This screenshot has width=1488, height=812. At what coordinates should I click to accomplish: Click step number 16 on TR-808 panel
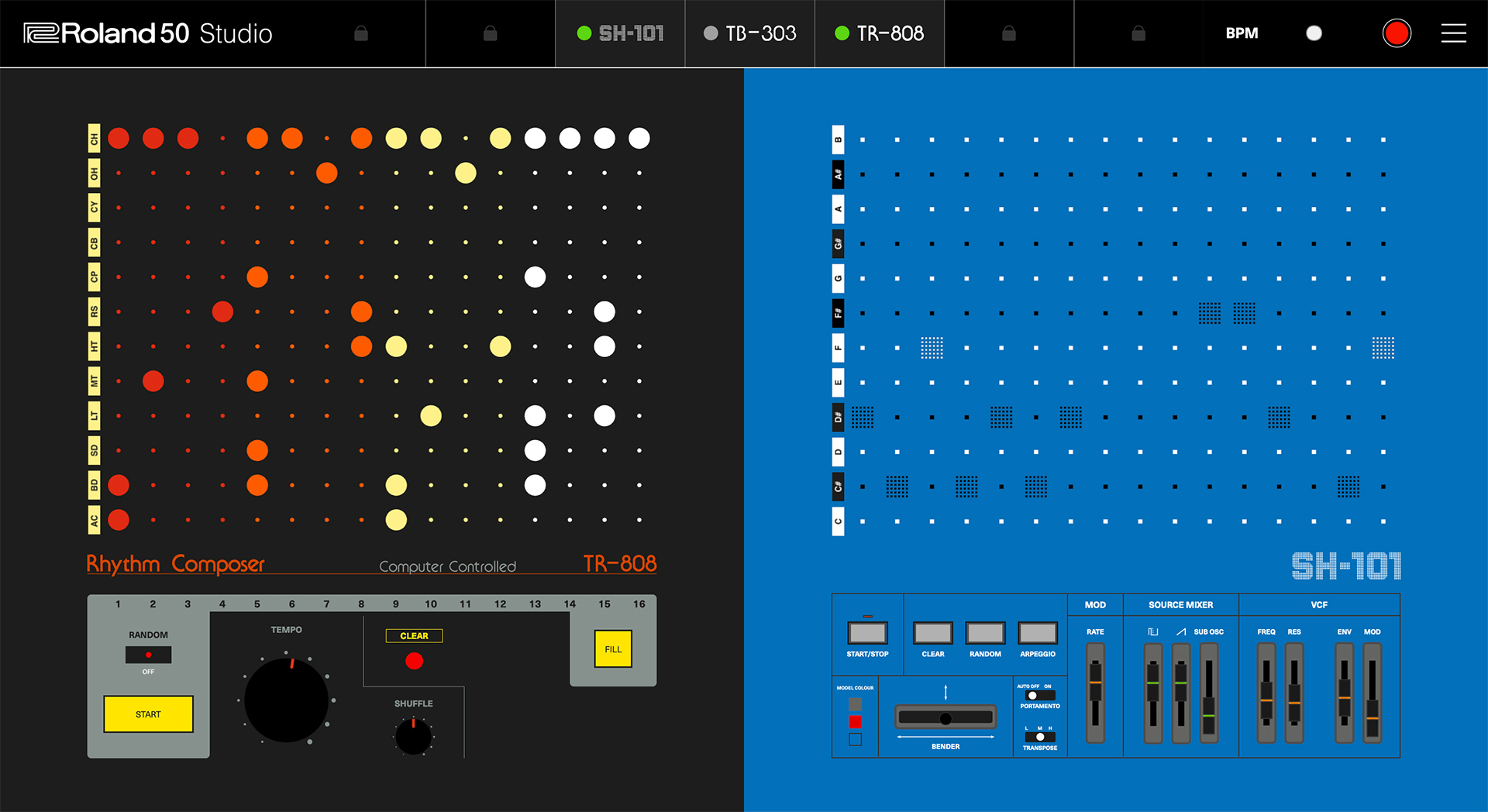pyautogui.click(x=639, y=604)
